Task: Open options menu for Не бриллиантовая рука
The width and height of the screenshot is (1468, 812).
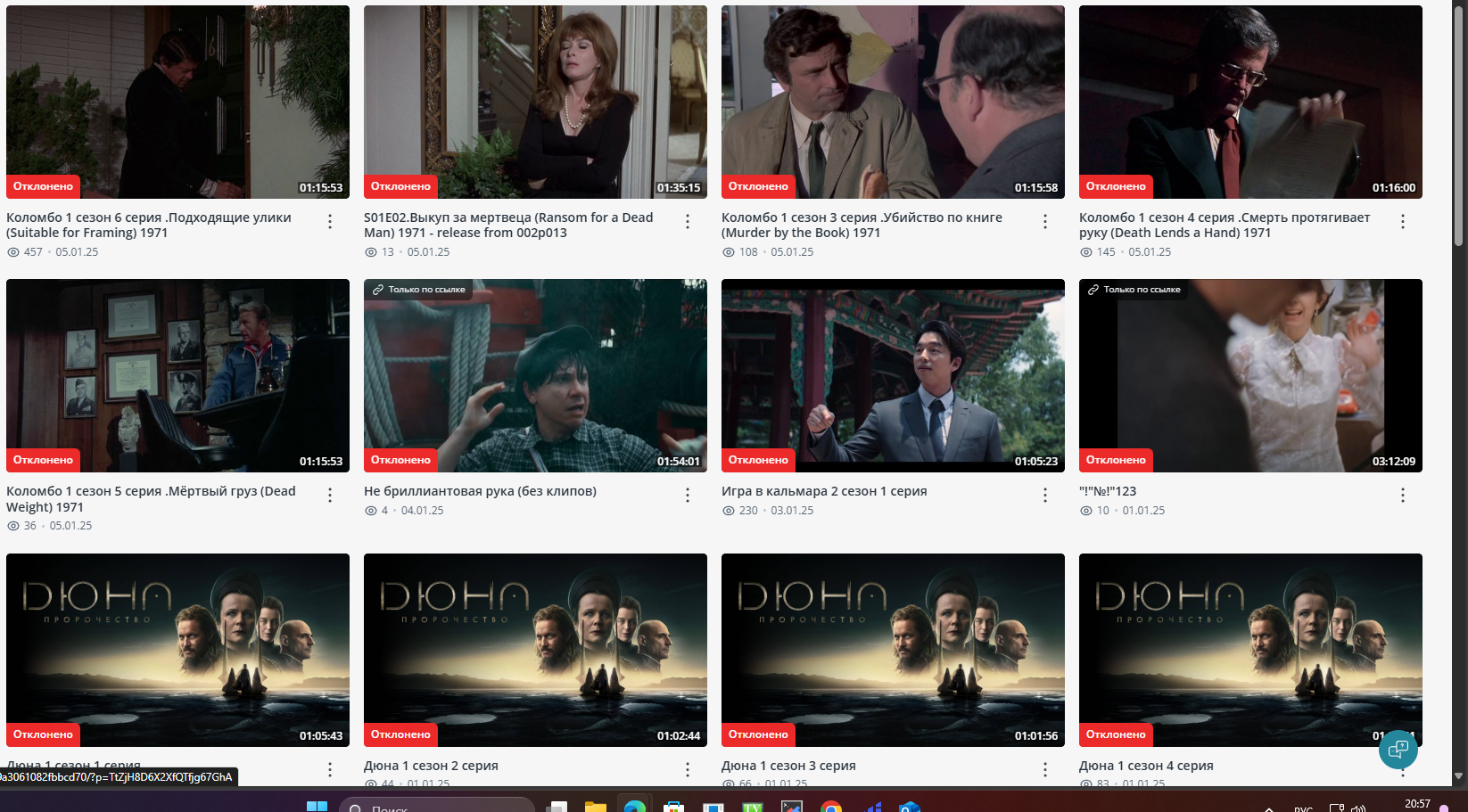Action: (x=688, y=496)
